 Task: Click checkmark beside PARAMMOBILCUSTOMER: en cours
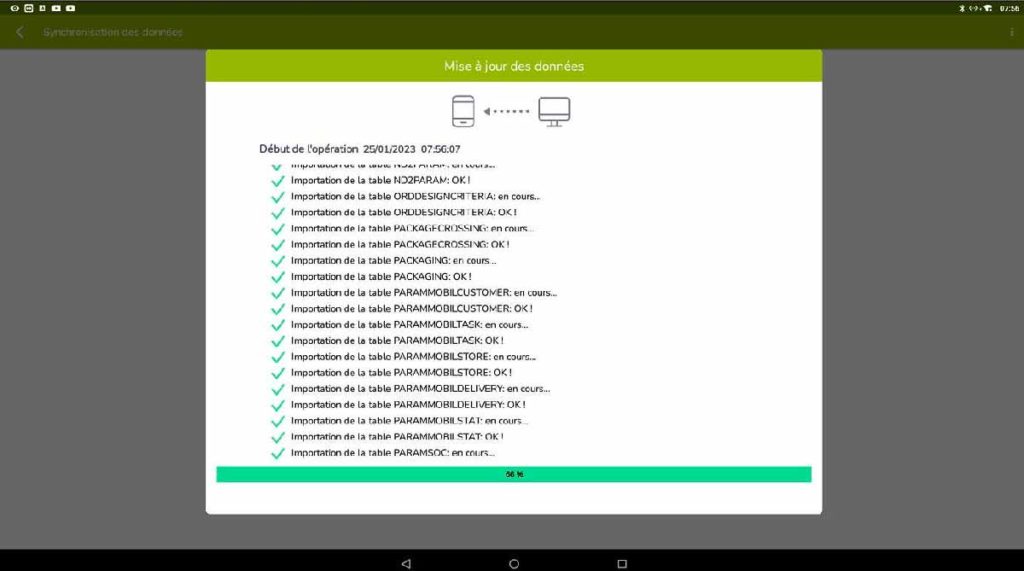coord(278,293)
